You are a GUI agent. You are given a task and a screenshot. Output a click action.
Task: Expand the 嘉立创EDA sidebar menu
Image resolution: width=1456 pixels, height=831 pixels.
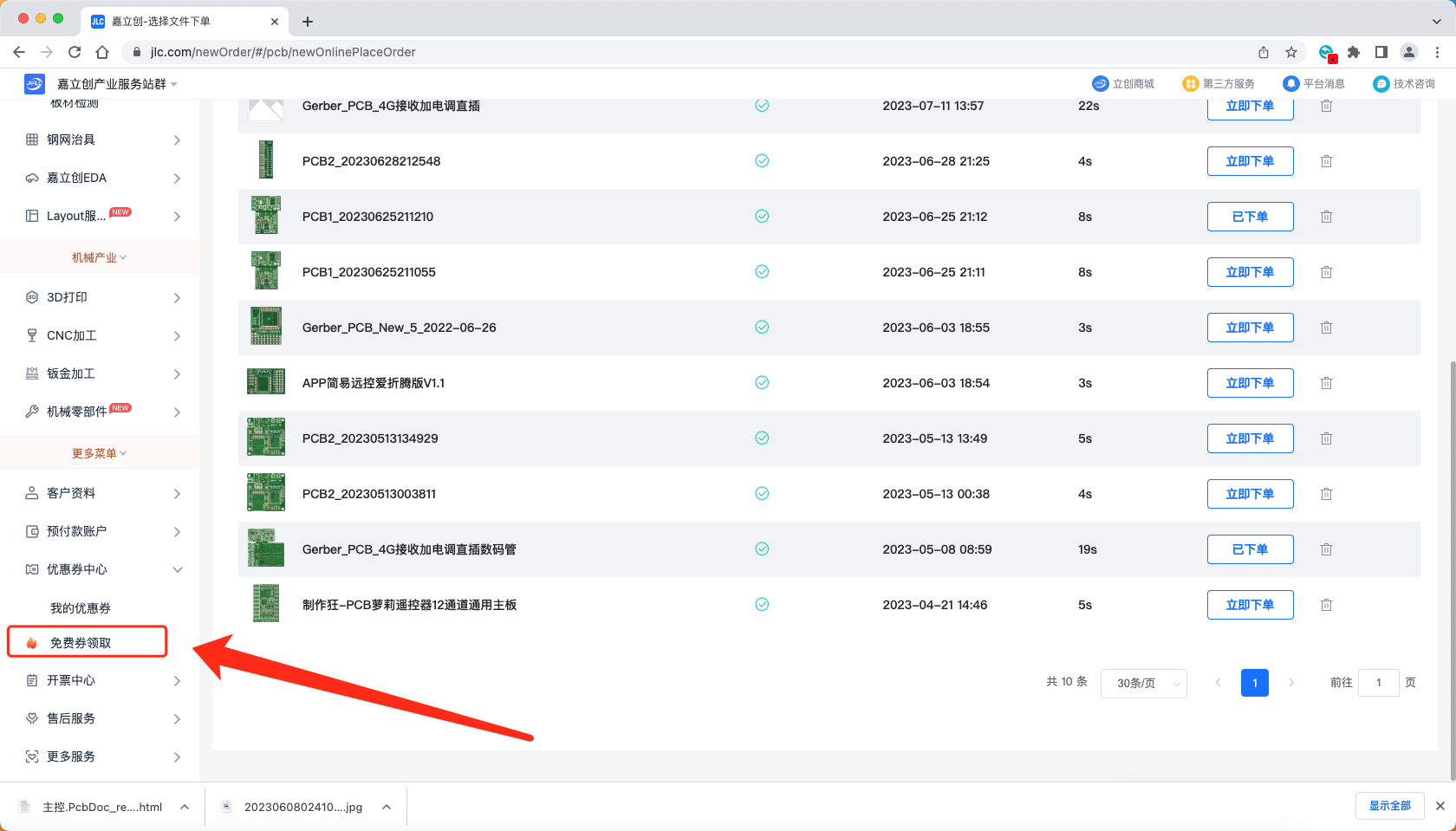click(177, 178)
